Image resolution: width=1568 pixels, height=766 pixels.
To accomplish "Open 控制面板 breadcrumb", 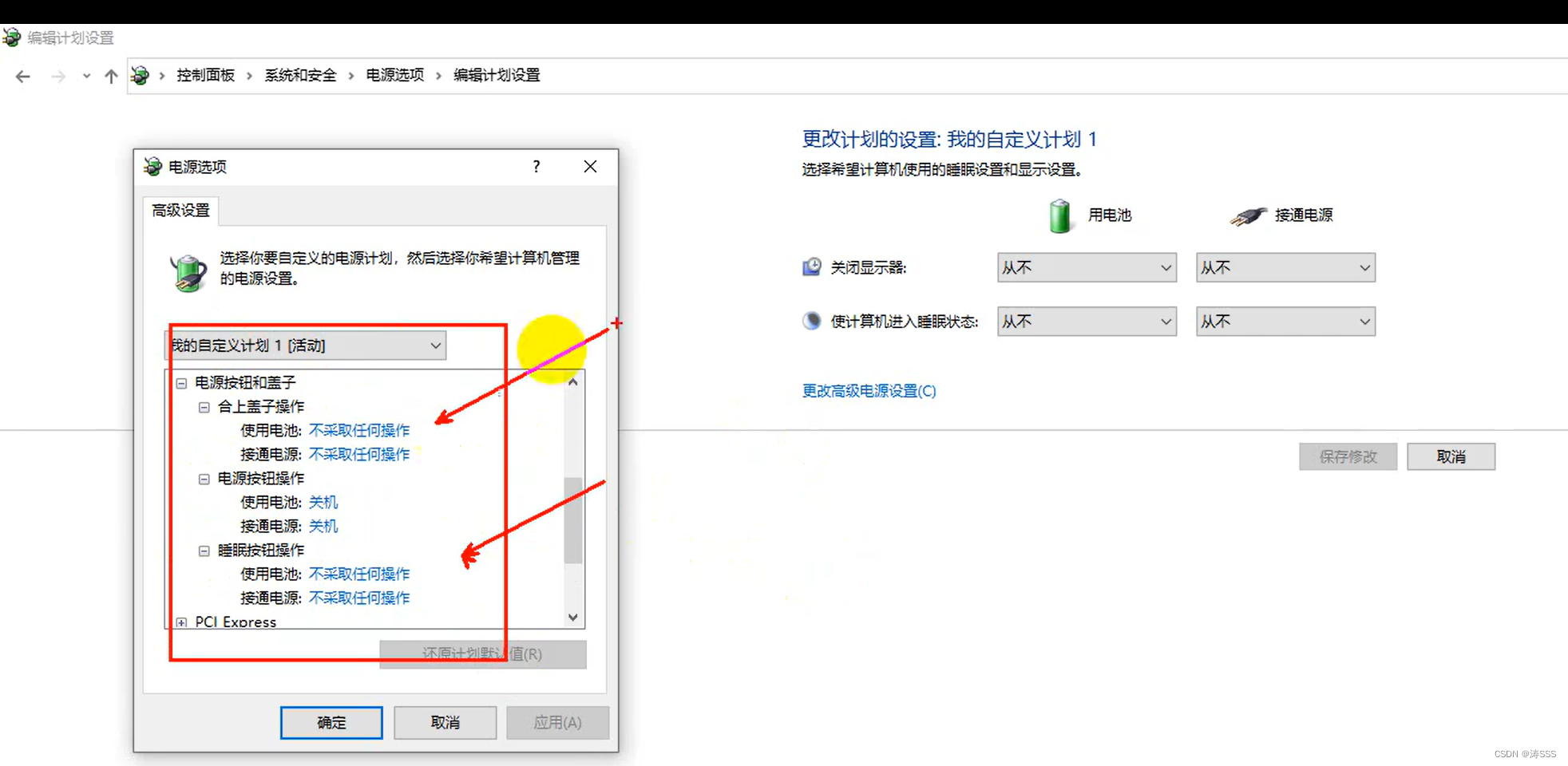I will coord(206,75).
